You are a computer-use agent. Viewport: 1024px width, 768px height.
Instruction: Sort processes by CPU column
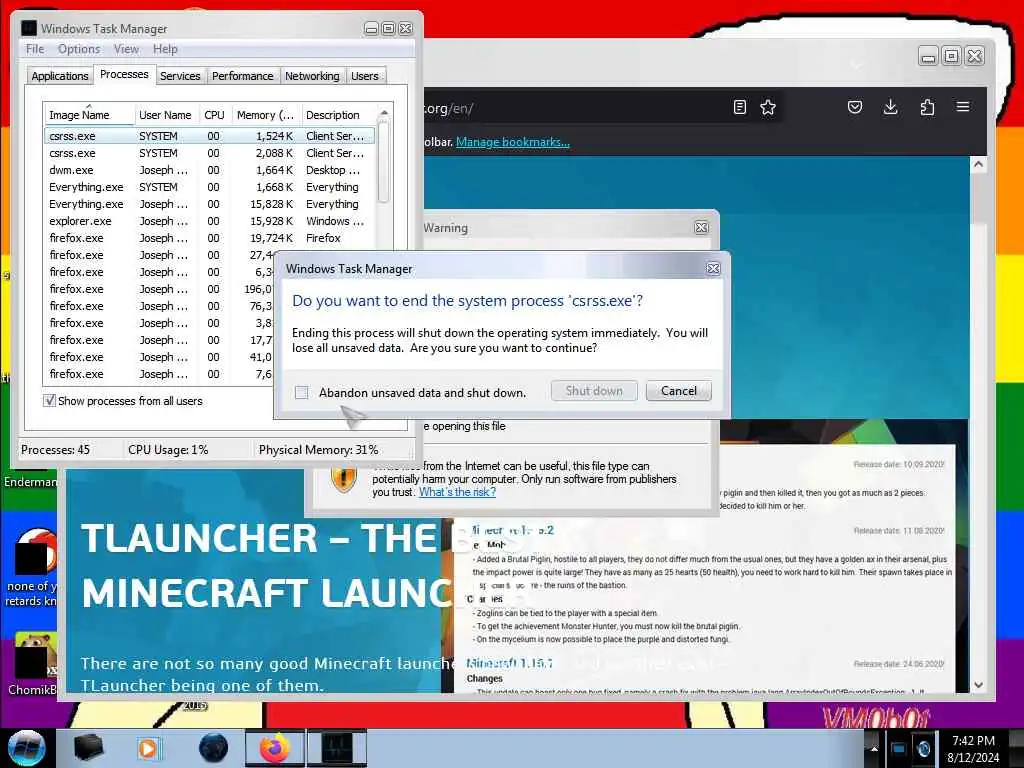214,115
